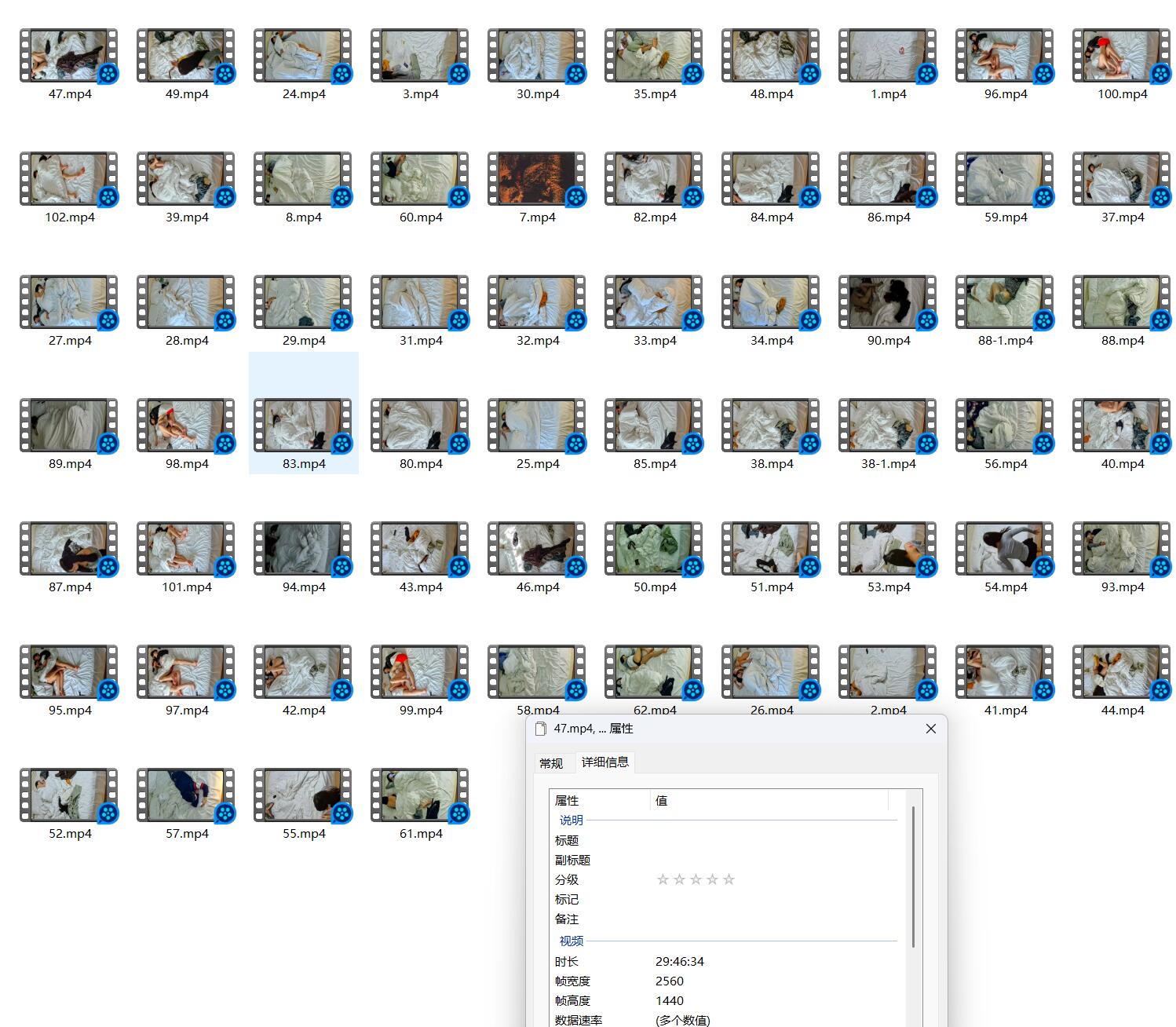Pick the 88-1.mp4 file icon

[x=1004, y=302]
